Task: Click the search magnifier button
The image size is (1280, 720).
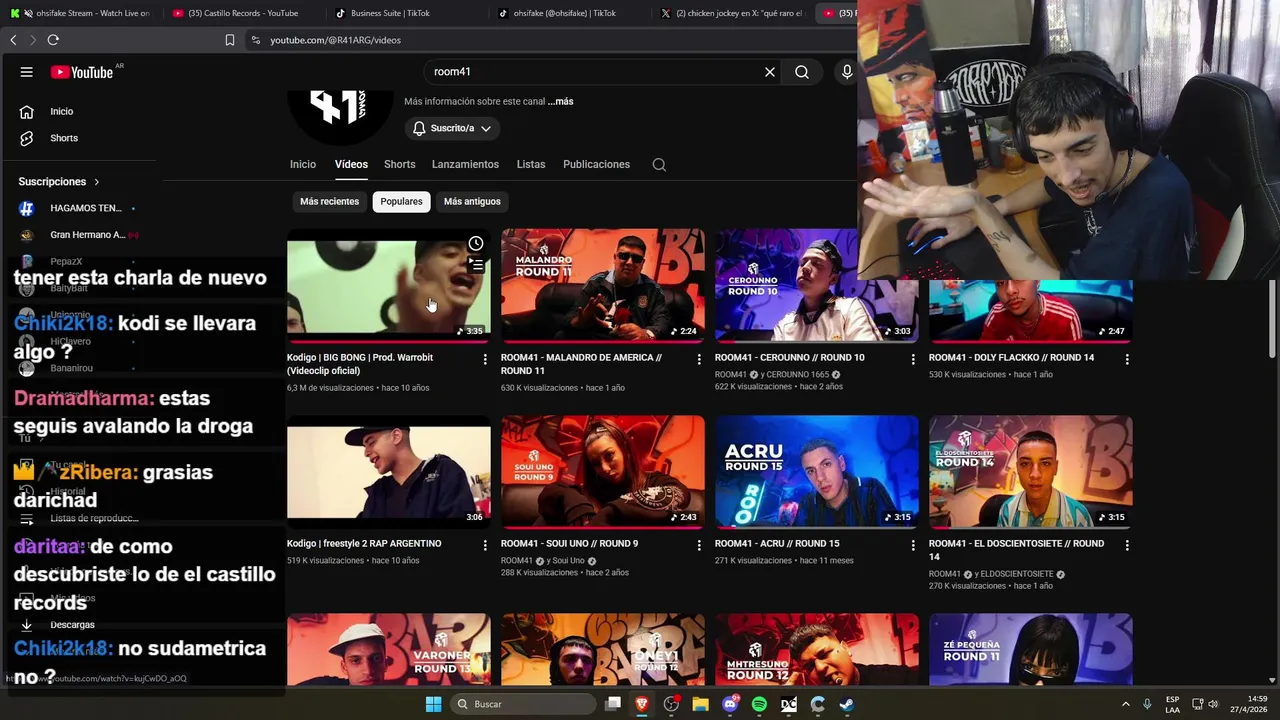Action: click(802, 72)
